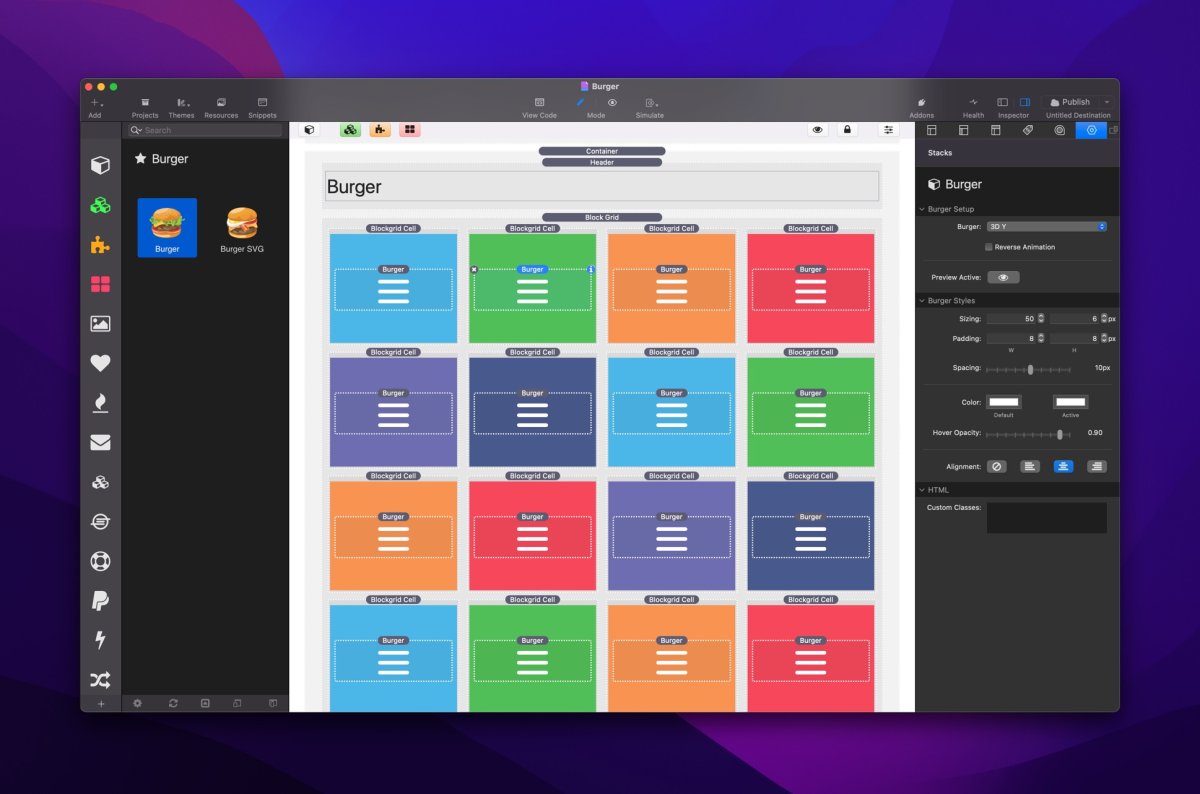Screen dimensions: 1200x794
Task: Click the Default color swatch
Action: click(x=1003, y=402)
